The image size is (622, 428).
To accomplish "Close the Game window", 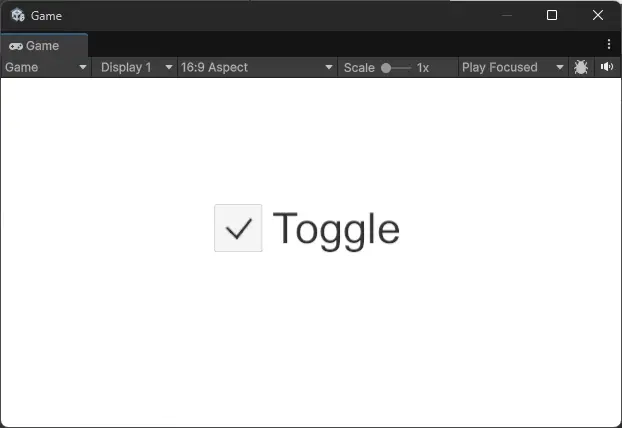I will point(598,15).
